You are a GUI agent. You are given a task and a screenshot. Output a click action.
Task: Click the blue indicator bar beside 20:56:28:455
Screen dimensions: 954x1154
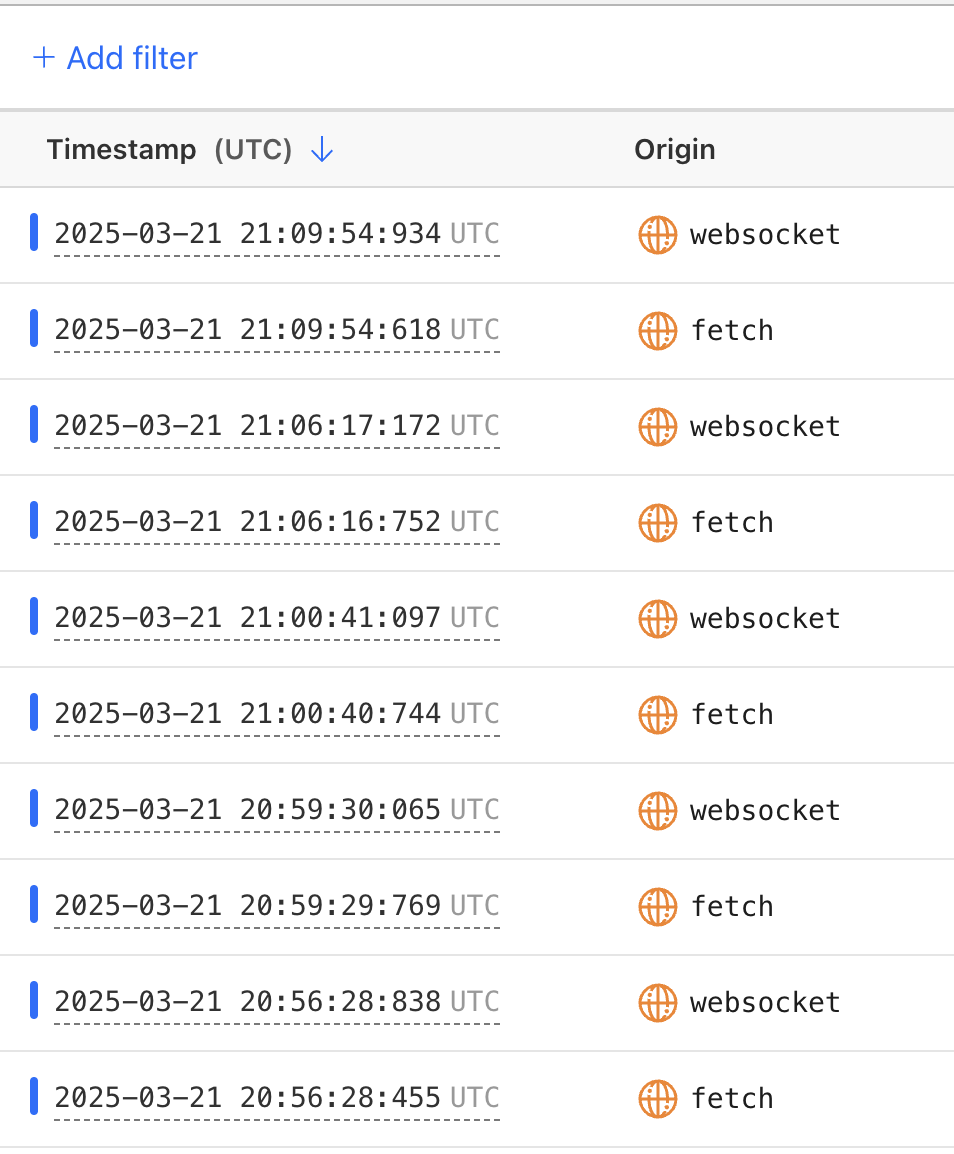(34, 1095)
